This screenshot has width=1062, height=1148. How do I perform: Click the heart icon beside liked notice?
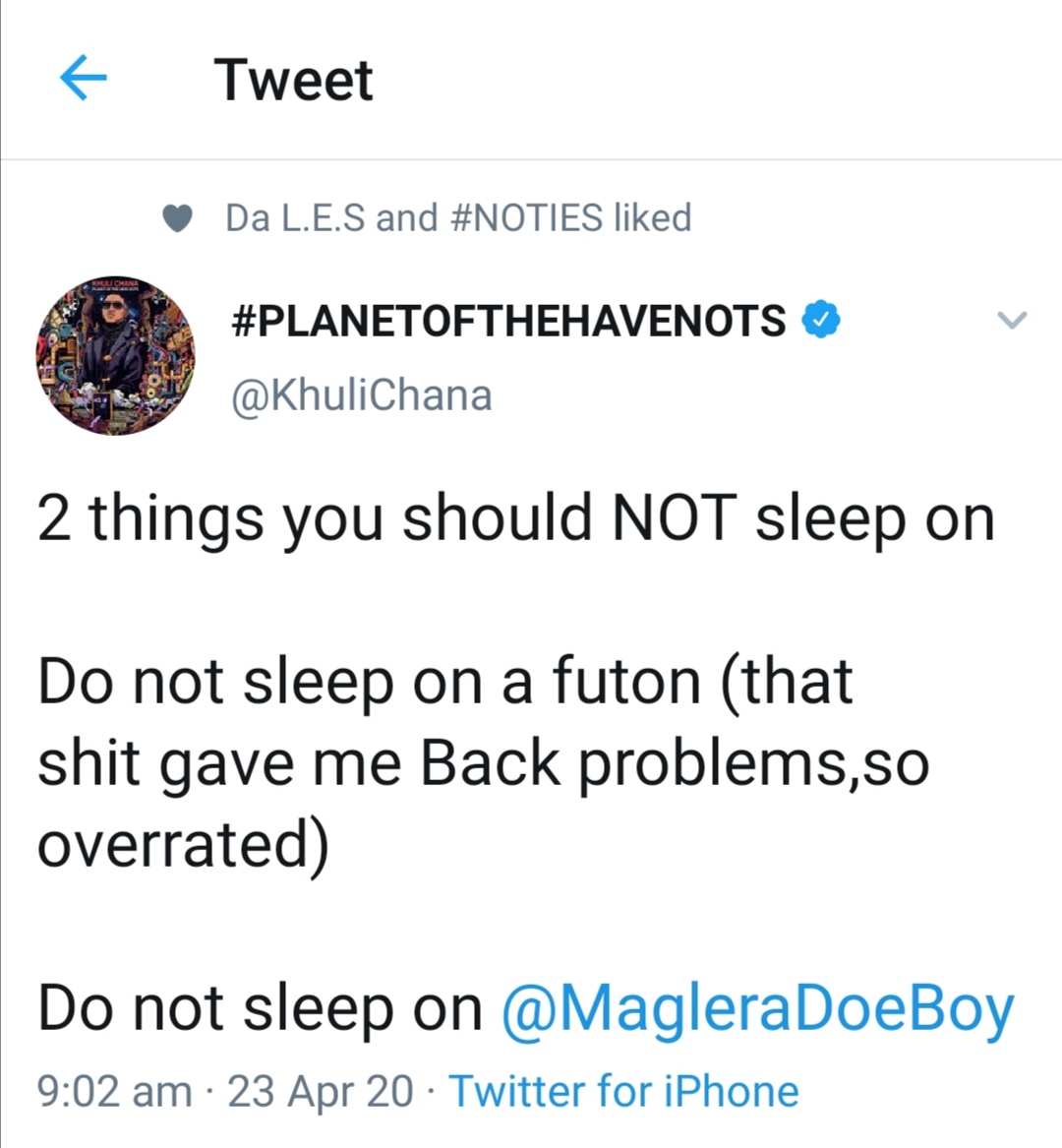point(177,218)
